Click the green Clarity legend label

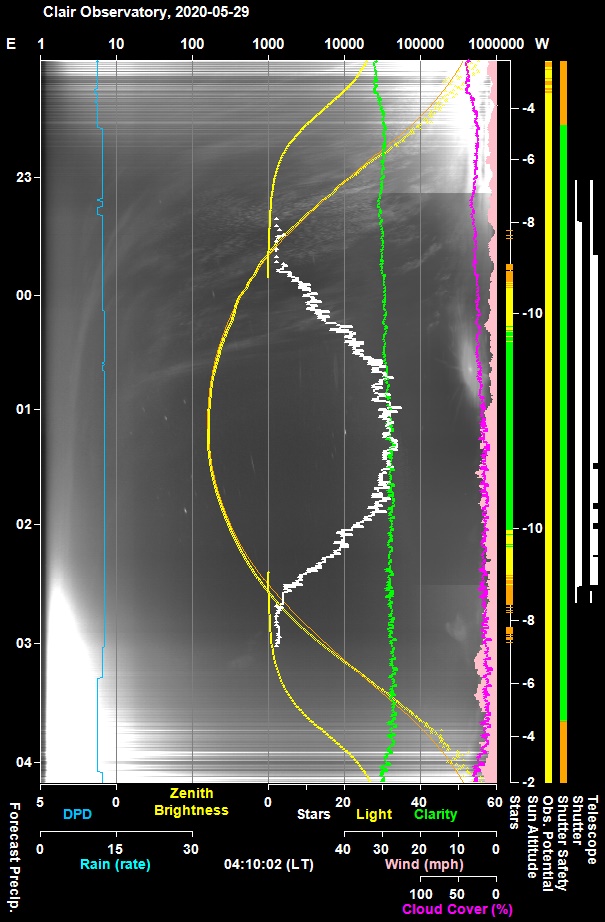(x=436, y=814)
